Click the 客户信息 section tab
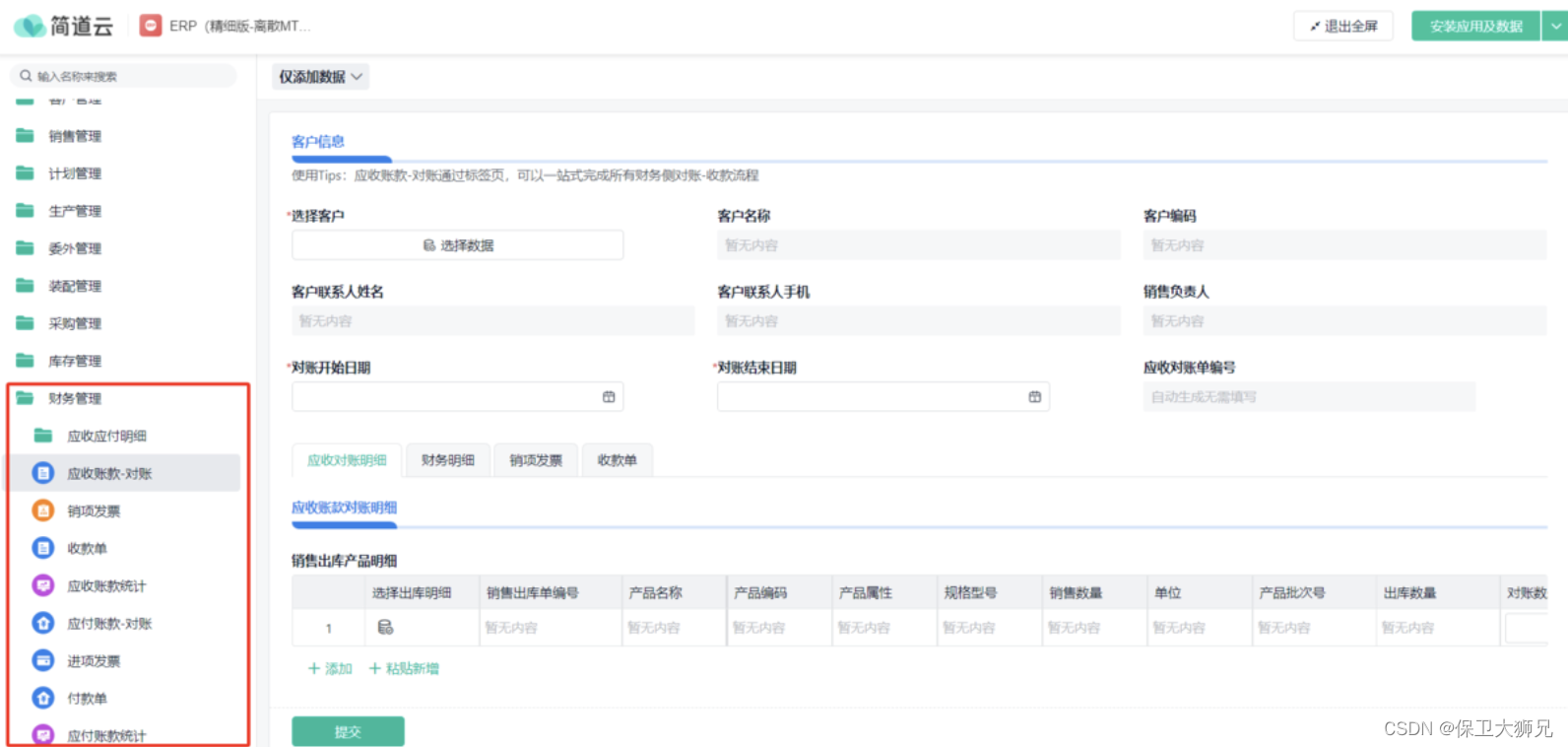 click(x=318, y=142)
